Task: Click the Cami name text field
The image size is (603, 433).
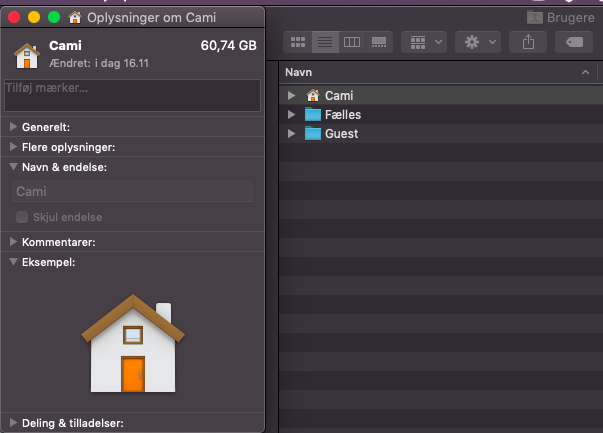Action: click(x=132, y=192)
